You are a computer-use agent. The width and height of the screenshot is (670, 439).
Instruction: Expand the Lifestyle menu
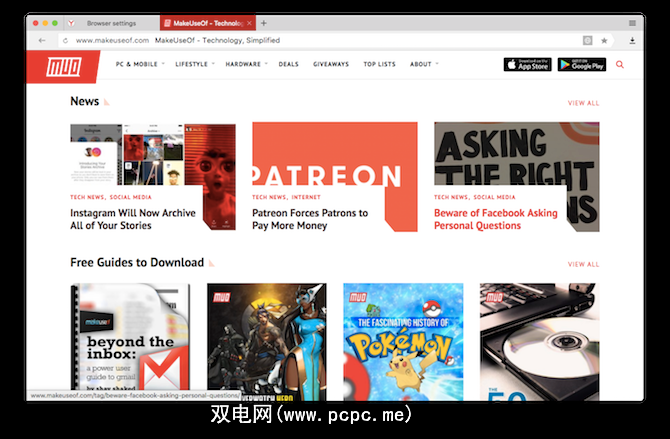[194, 64]
